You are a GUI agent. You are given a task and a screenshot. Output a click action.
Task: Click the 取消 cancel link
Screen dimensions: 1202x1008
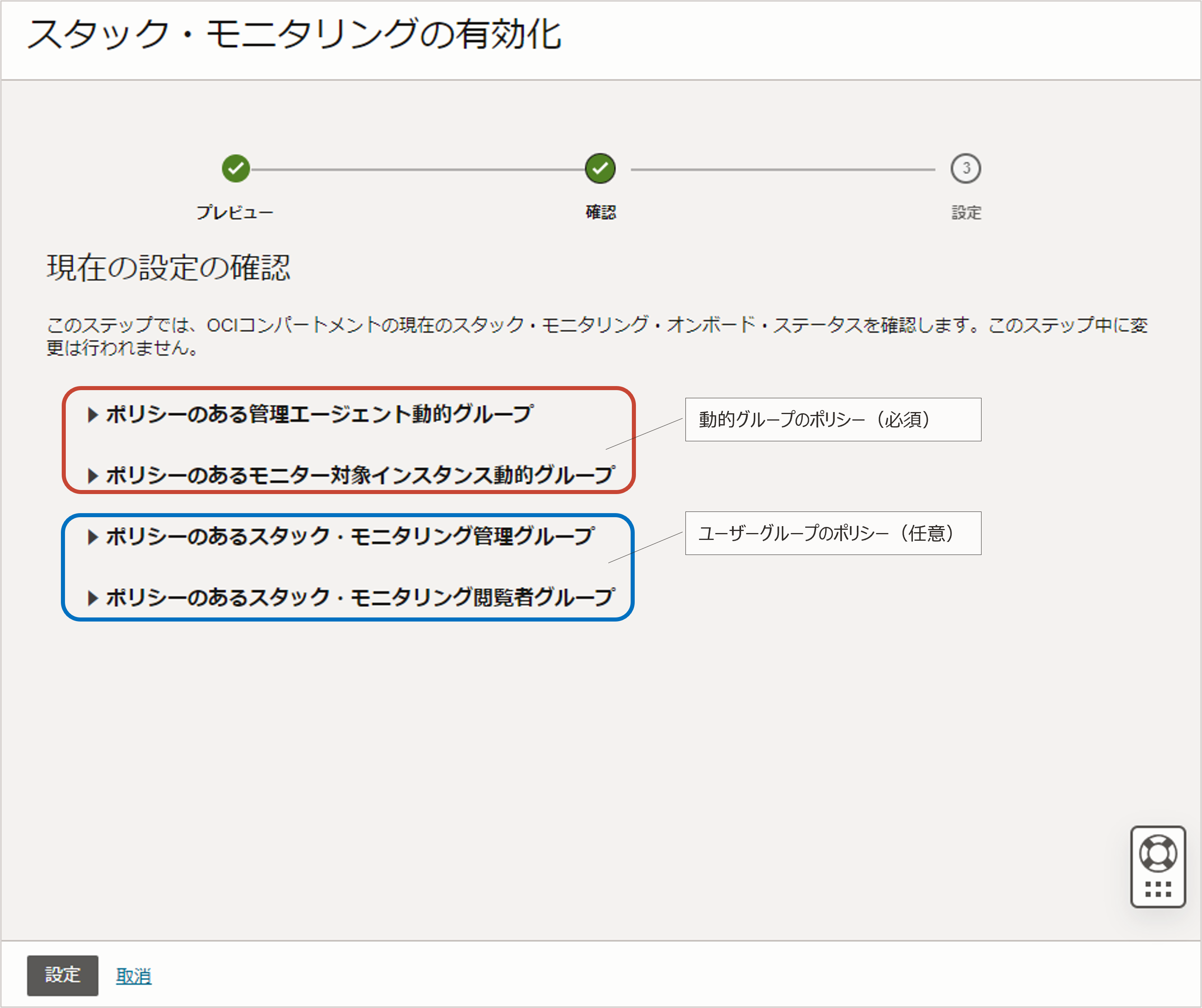(x=133, y=976)
